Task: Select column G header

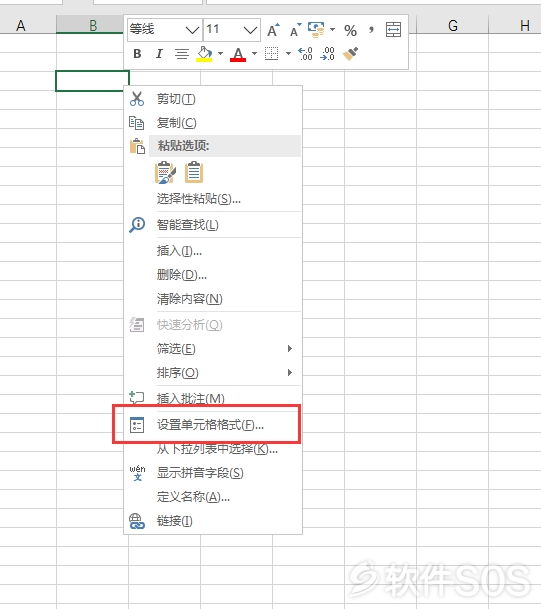Action: tap(452, 26)
